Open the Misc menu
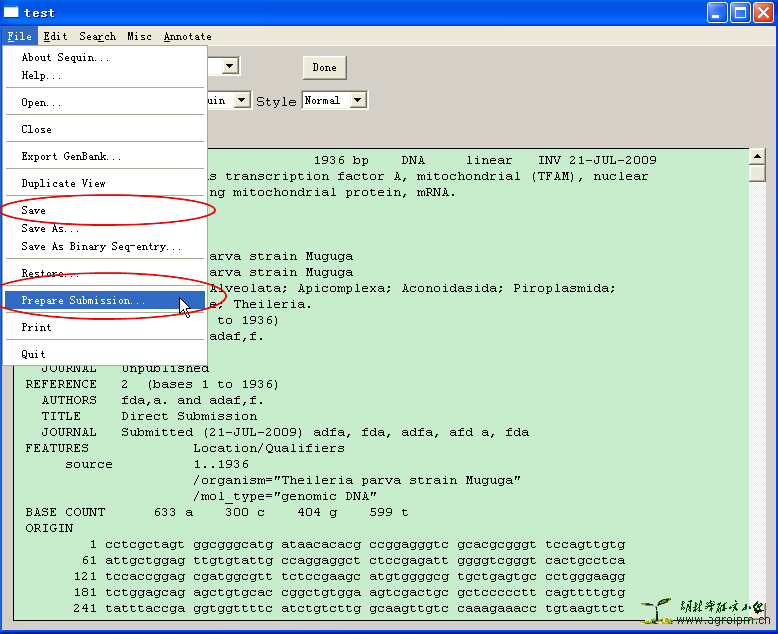 click(x=139, y=36)
